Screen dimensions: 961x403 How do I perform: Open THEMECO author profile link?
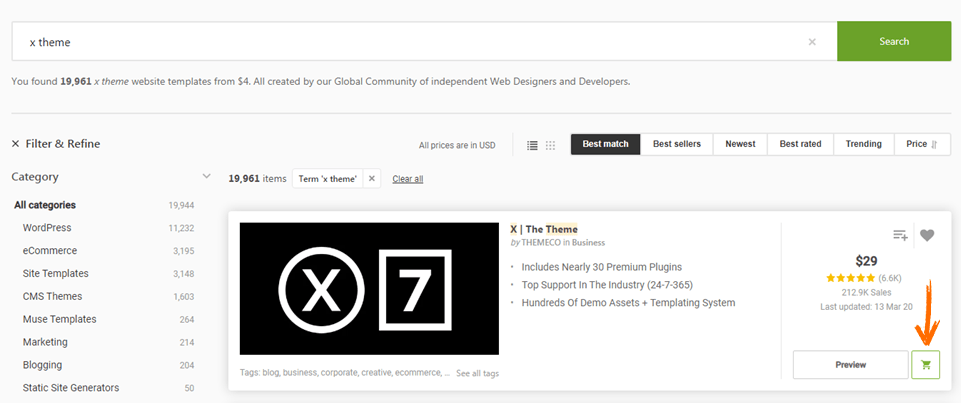coord(541,243)
